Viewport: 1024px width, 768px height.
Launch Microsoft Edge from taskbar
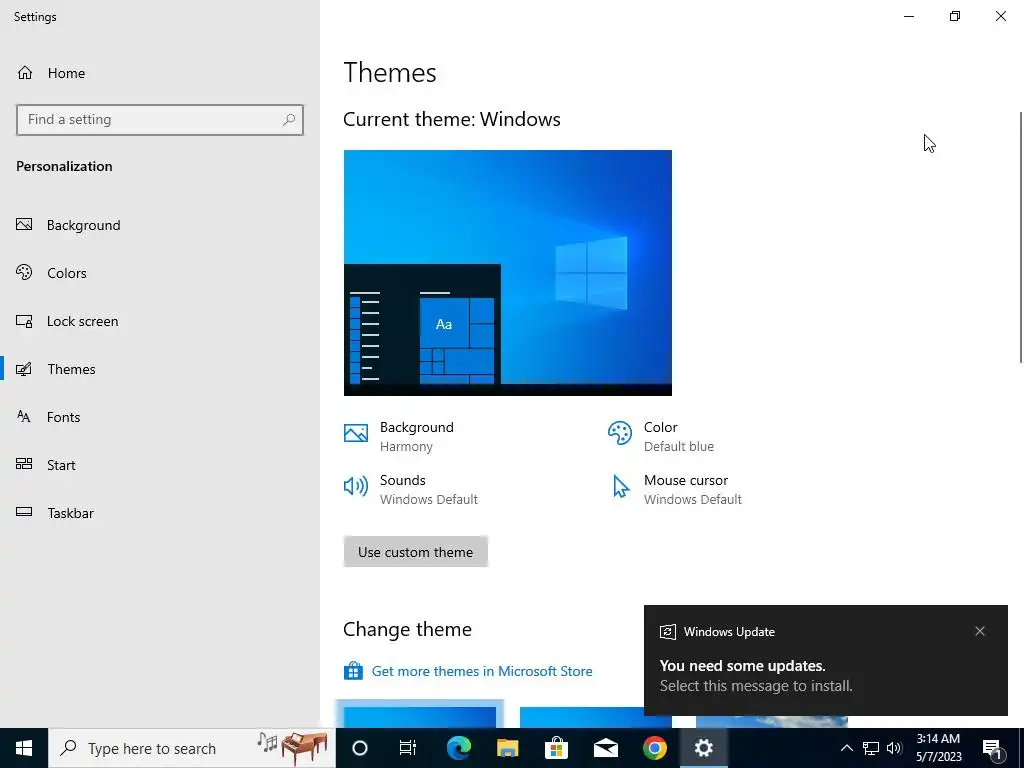click(459, 748)
